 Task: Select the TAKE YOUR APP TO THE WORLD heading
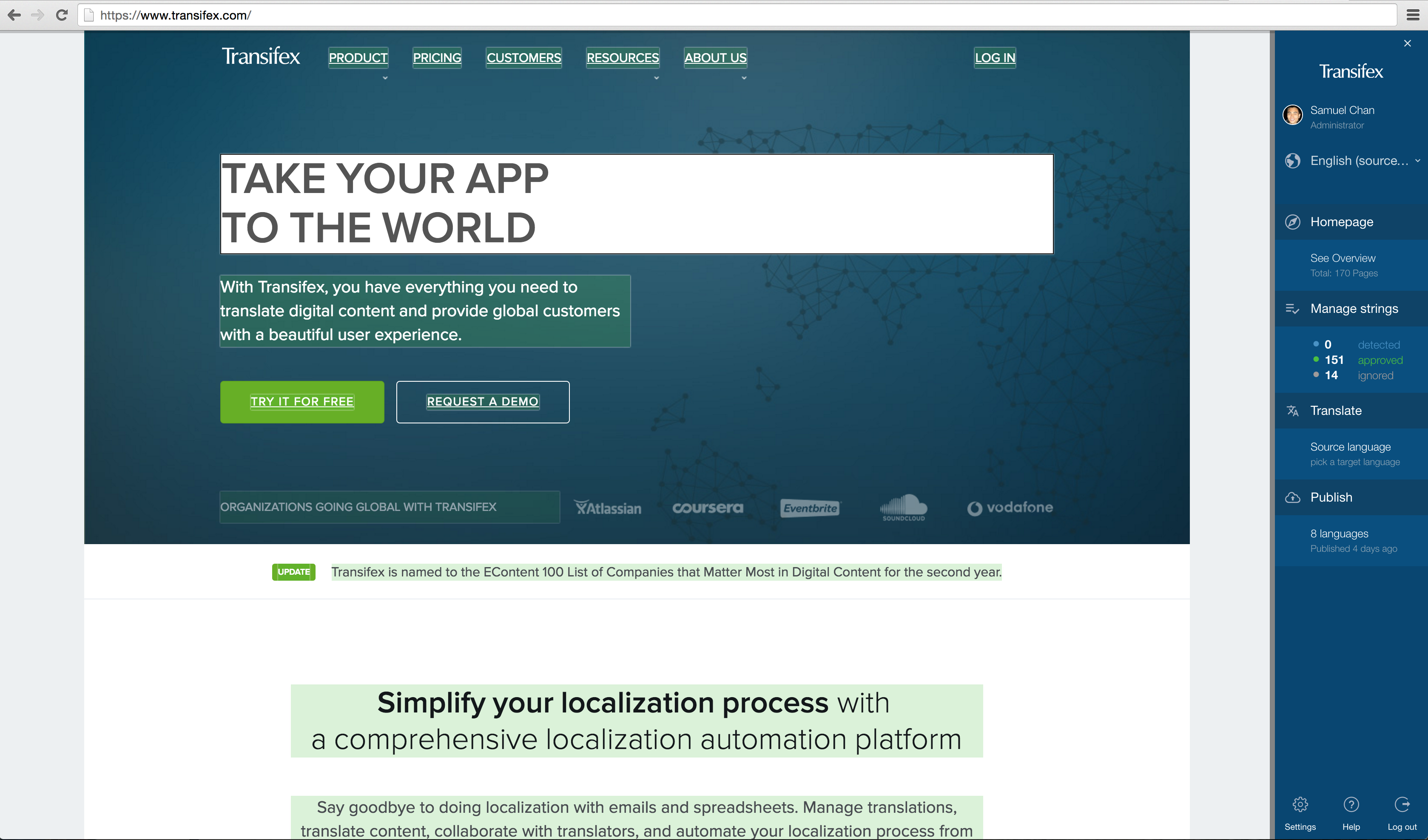coord(636,204)
